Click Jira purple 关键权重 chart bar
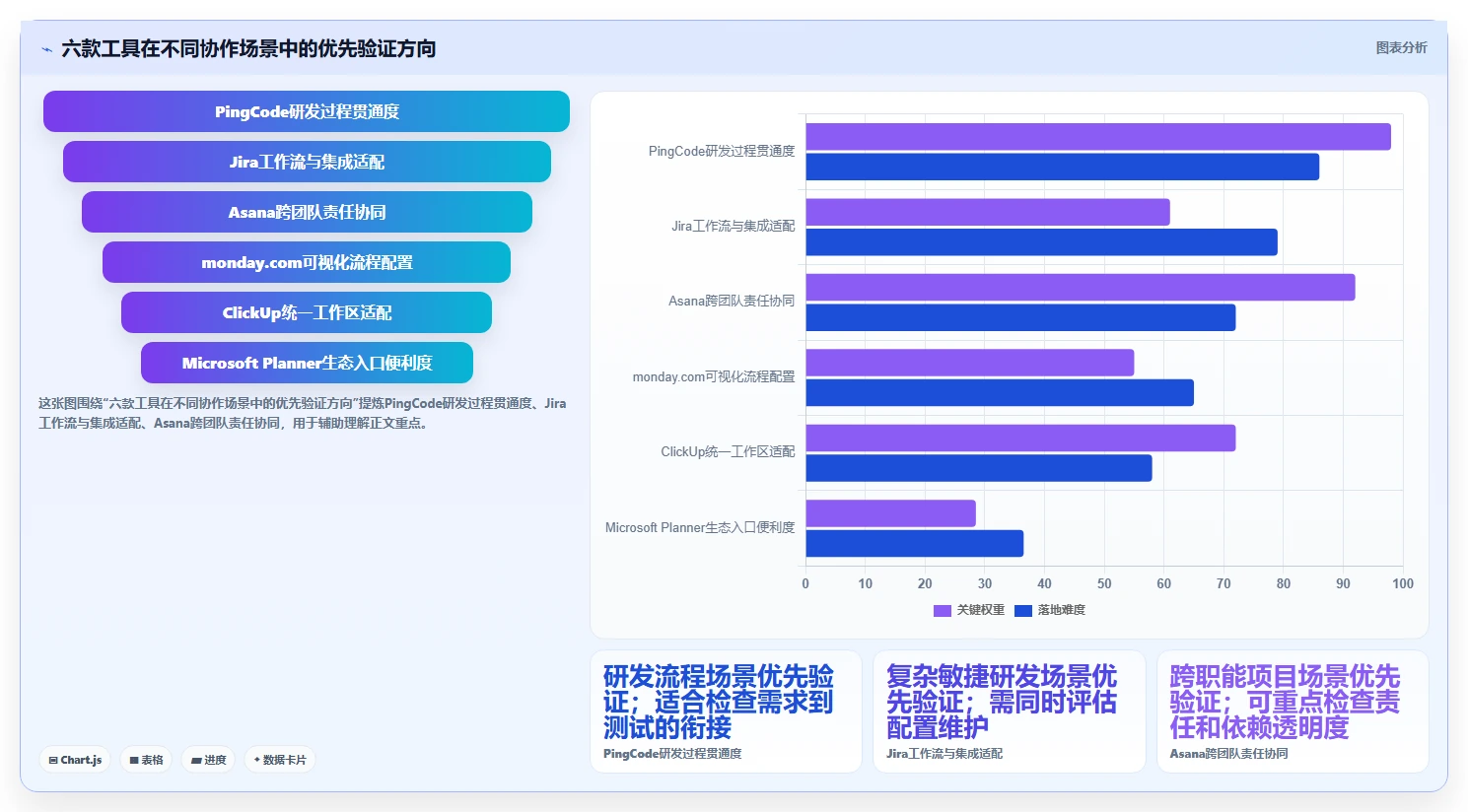Screen dimensions: 1468x812 [x=988, y=212]
